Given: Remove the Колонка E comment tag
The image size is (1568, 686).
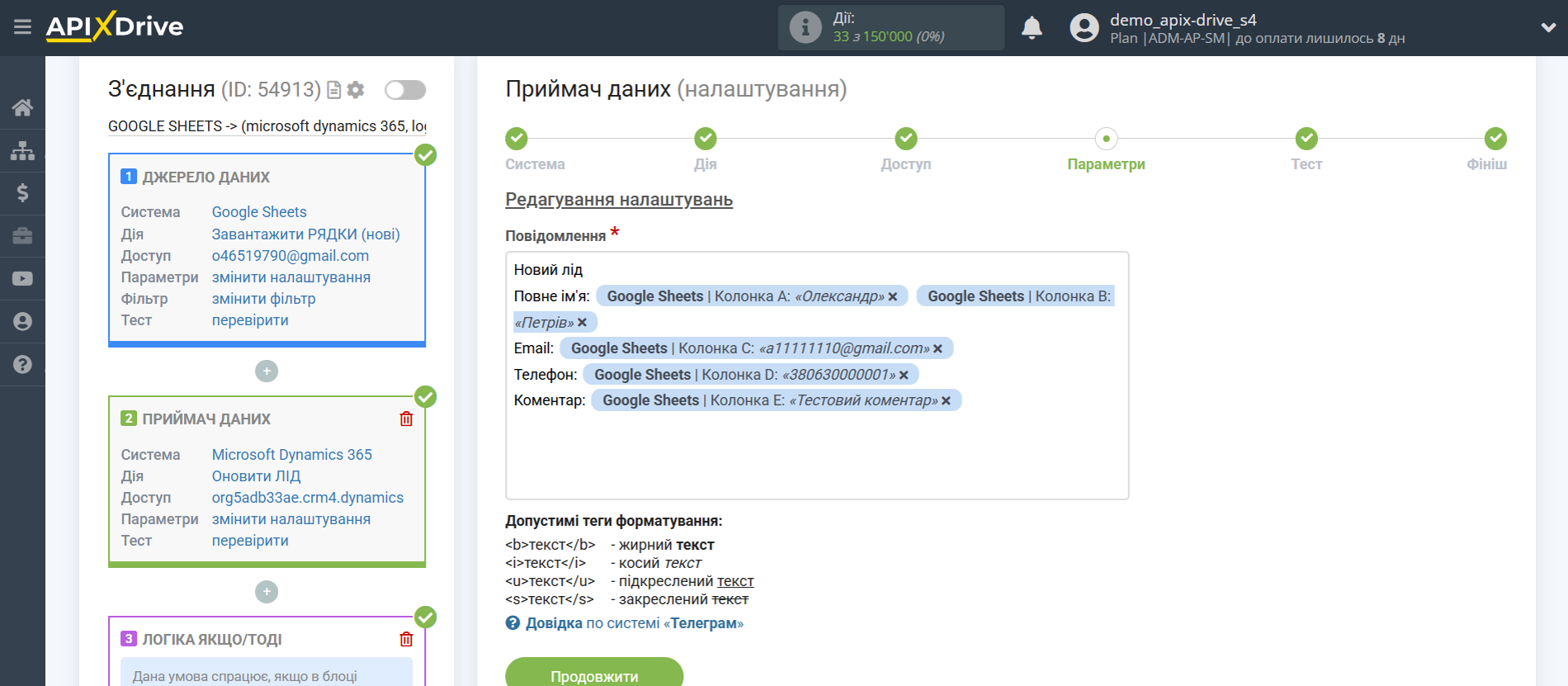Looking at the screenshot, I should (946, 400).
